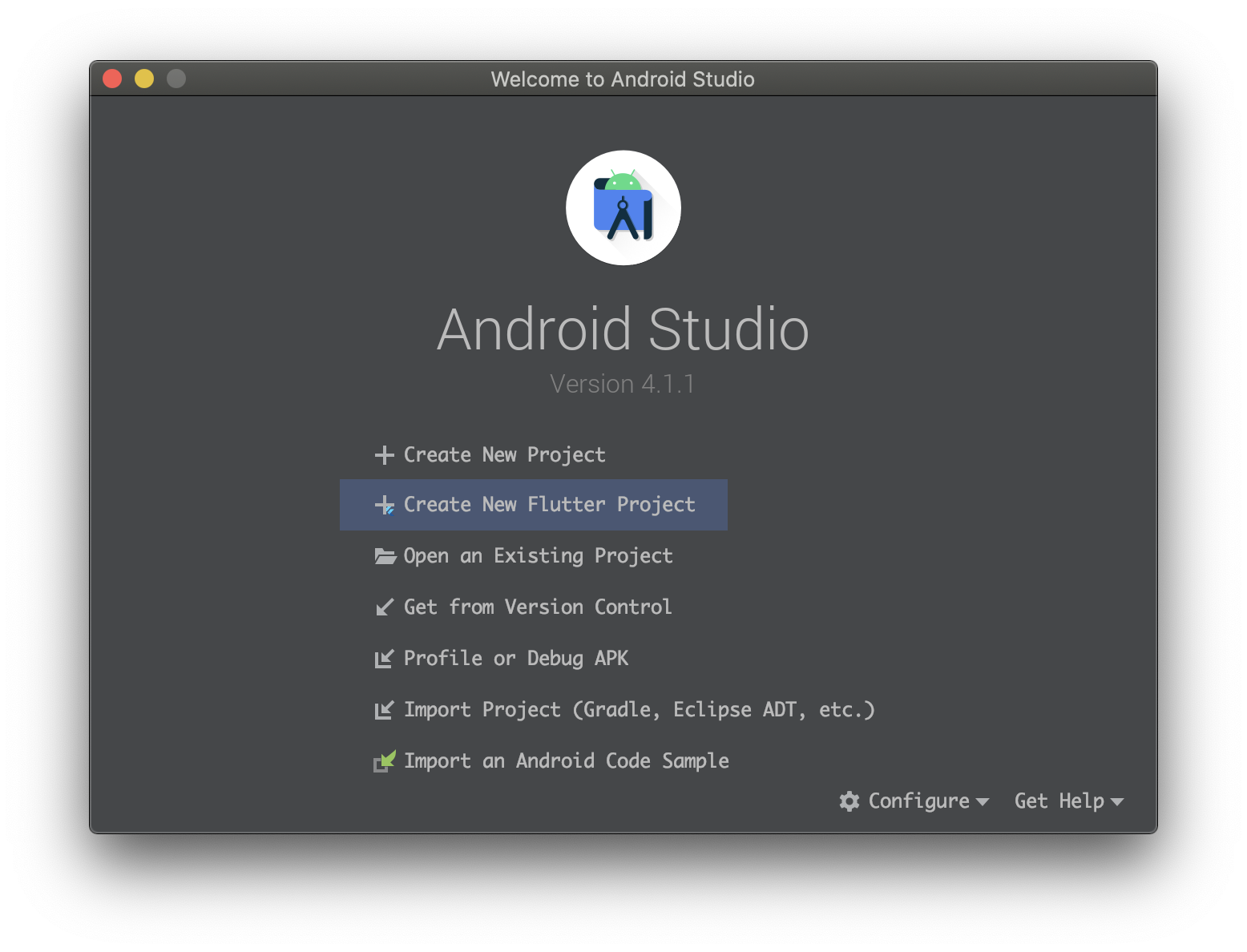Click the Flutter plus icon

click(385, 505)
